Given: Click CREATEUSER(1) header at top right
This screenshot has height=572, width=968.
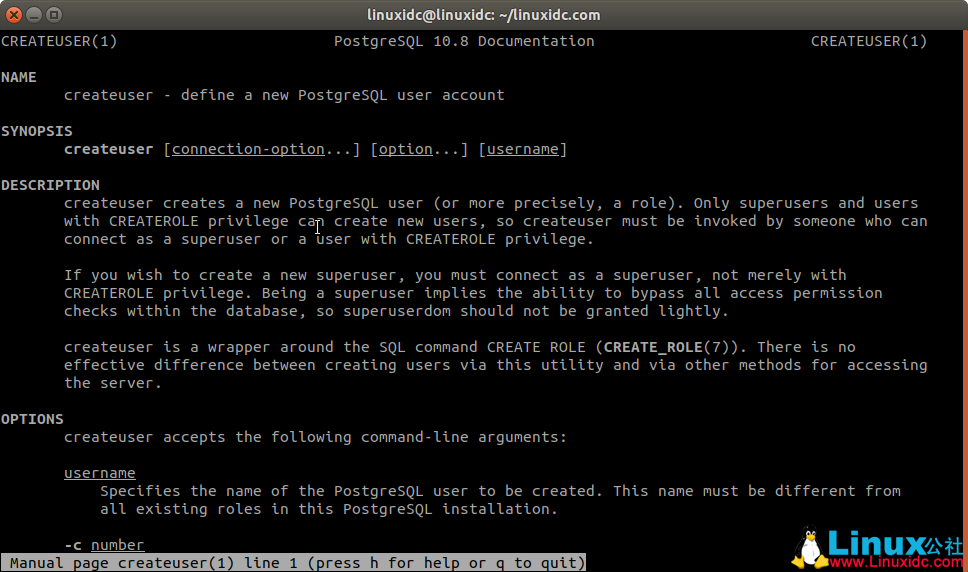Looking at the screenshot, I should (x=869, y=41).
